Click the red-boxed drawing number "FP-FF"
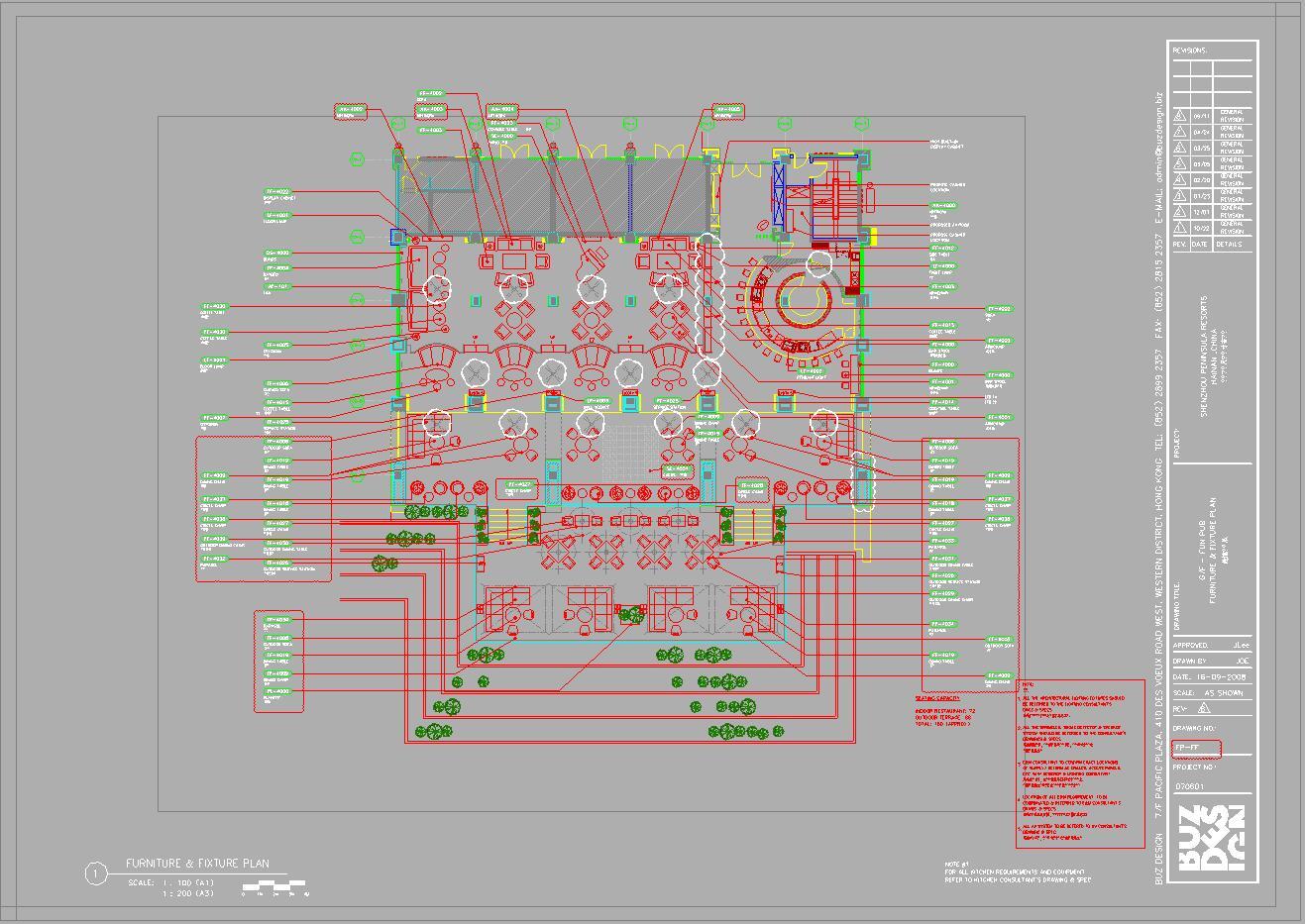The width and height of the screenshot is (1305, 924). [1196, 749]
